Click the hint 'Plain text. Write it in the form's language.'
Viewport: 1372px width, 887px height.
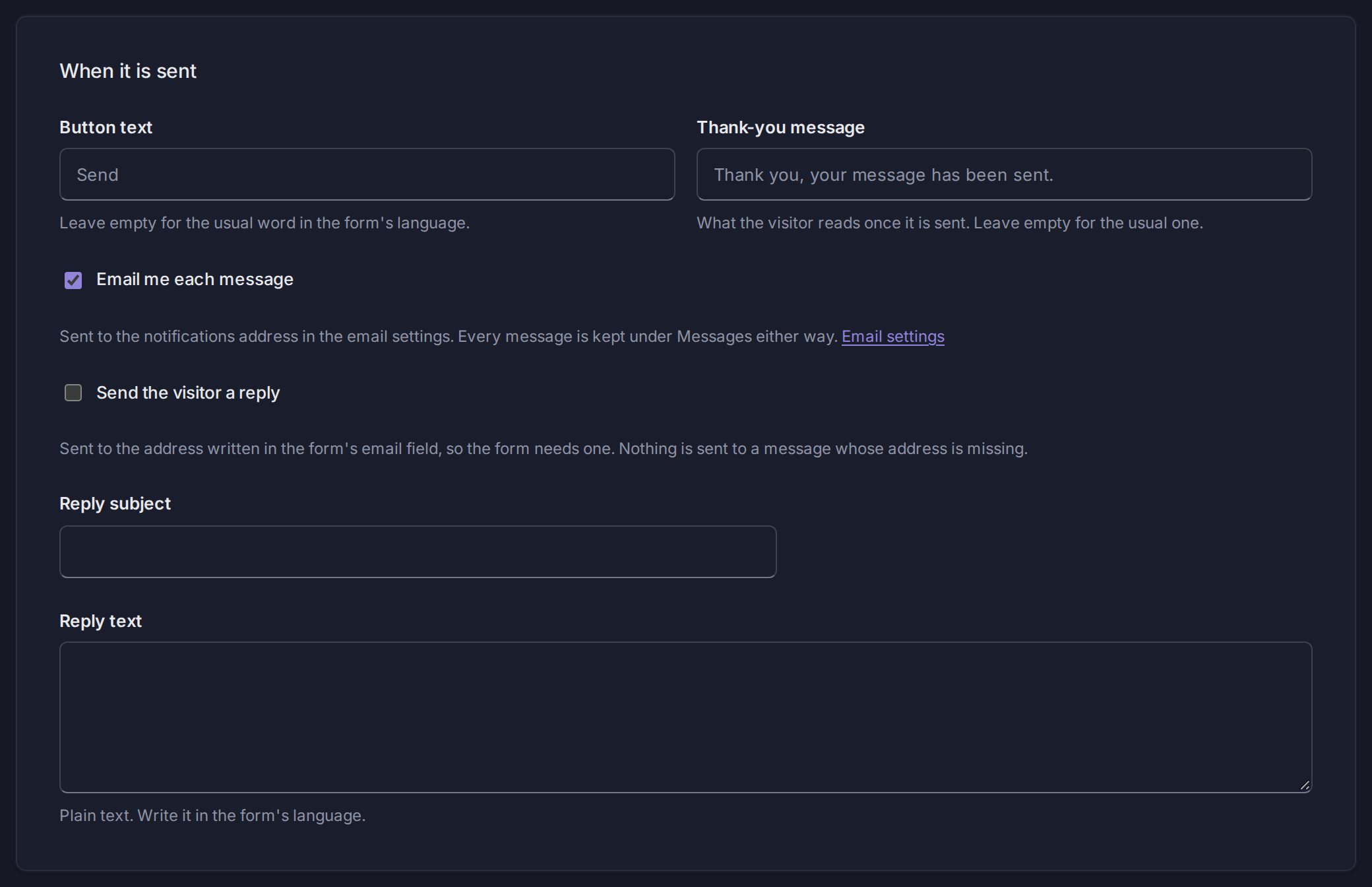click(x=212, y=816)
